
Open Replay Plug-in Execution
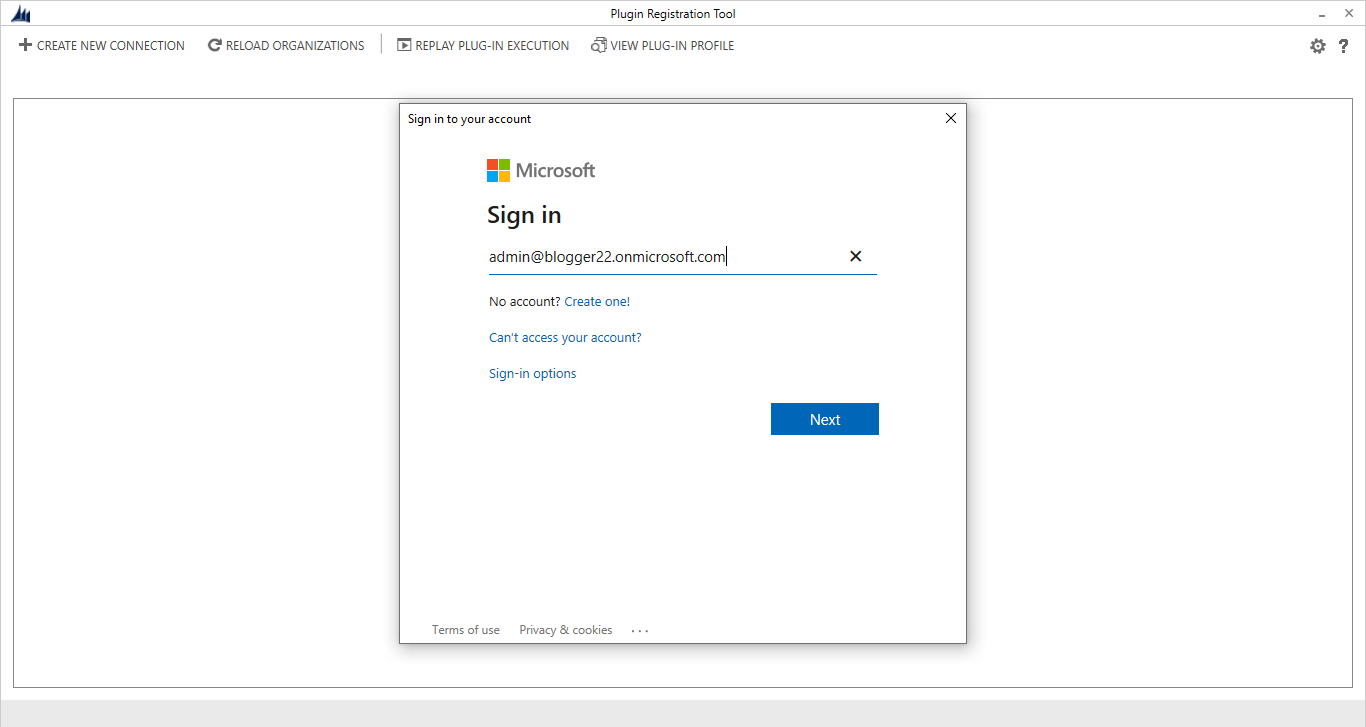pos(483,45)
